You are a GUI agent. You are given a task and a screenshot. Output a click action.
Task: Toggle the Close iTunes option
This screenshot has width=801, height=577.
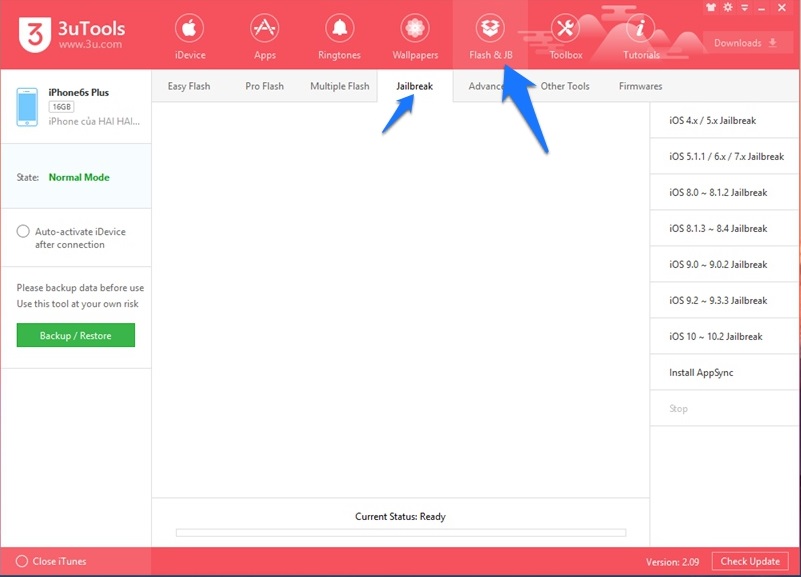[21, 561]
